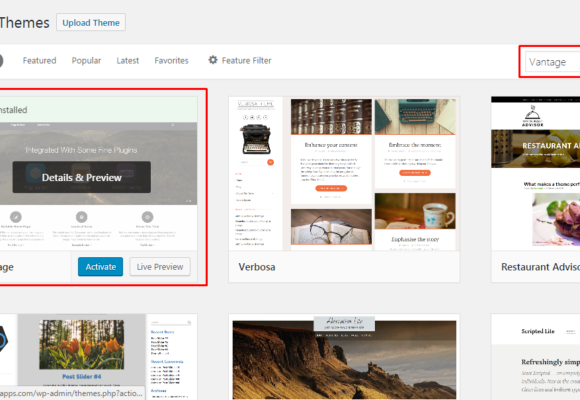Click the middle circular feature icon in Vantage preview
Viewport: 580px width, 400px height.
[81, 216]
